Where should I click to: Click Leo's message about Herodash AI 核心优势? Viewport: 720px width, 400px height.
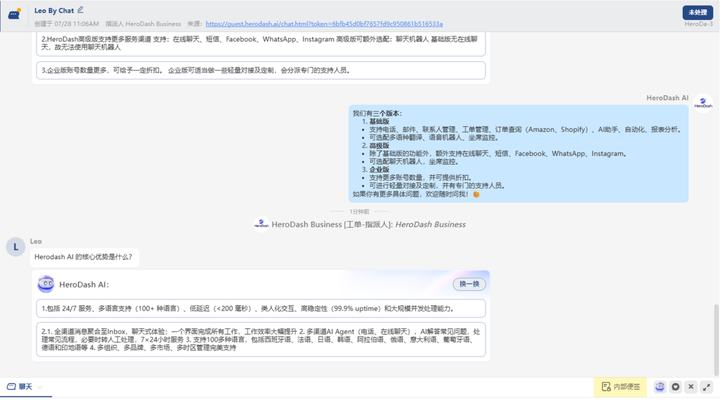click(x=84, y=257)
